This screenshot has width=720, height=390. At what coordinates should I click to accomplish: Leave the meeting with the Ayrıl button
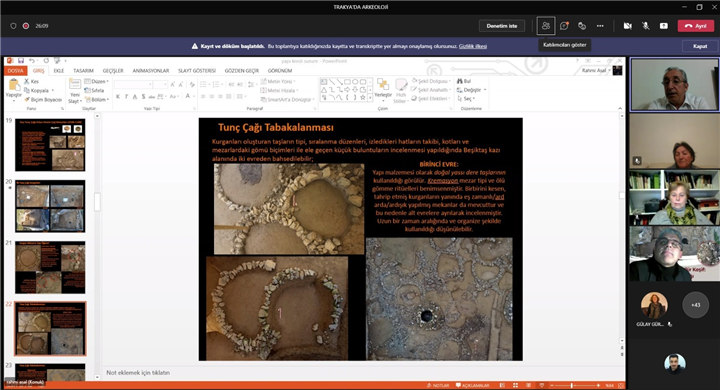pos(696,26)
